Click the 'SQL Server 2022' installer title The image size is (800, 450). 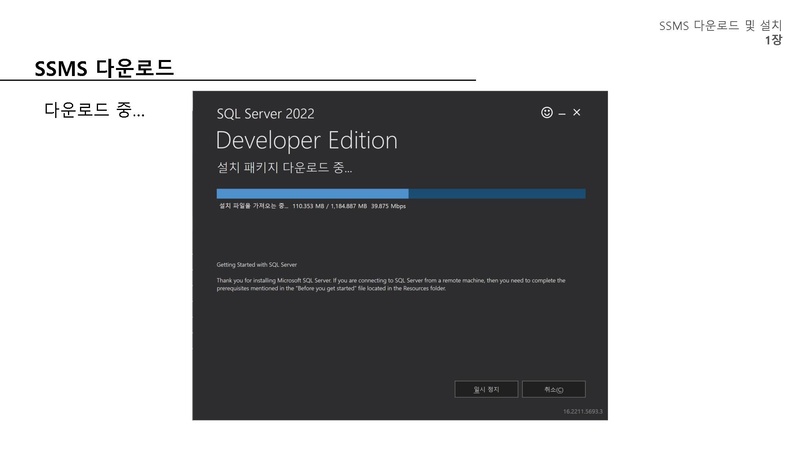point(265,114)
